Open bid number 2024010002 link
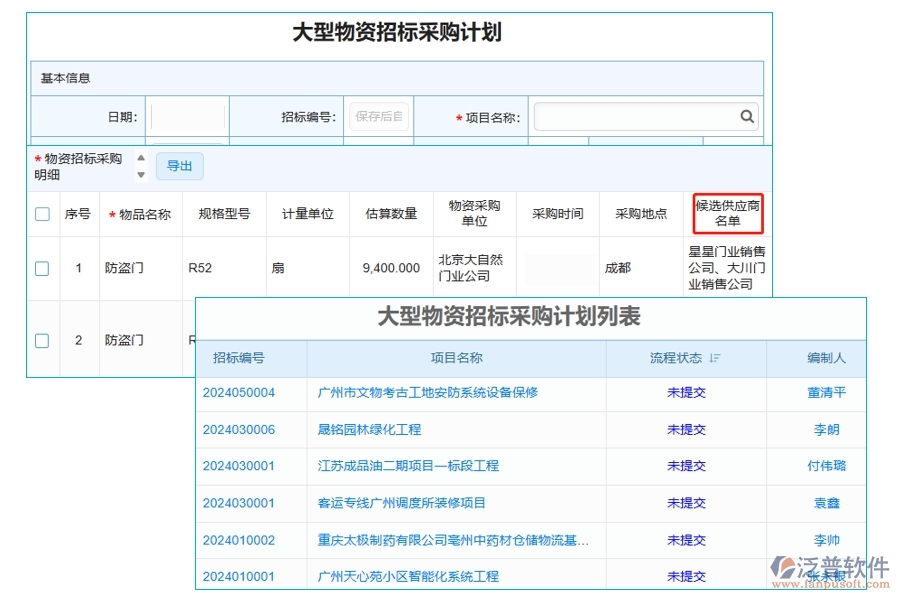Screen dimensions: 900x600 point(238,540)
